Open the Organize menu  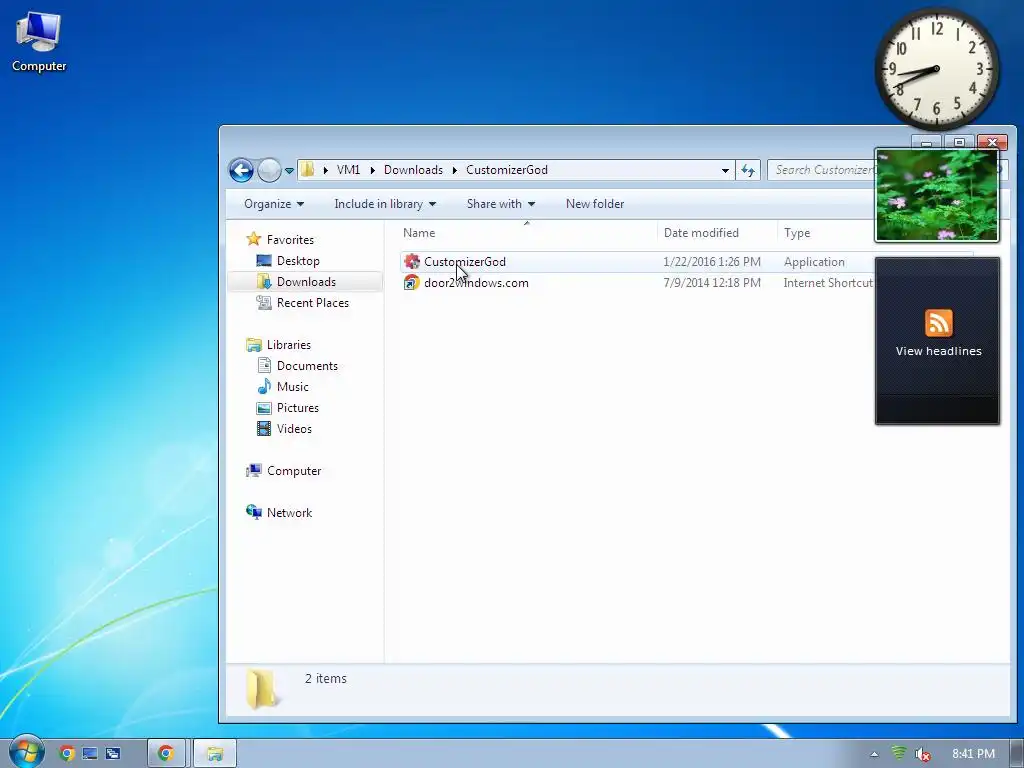click(274, 204)
